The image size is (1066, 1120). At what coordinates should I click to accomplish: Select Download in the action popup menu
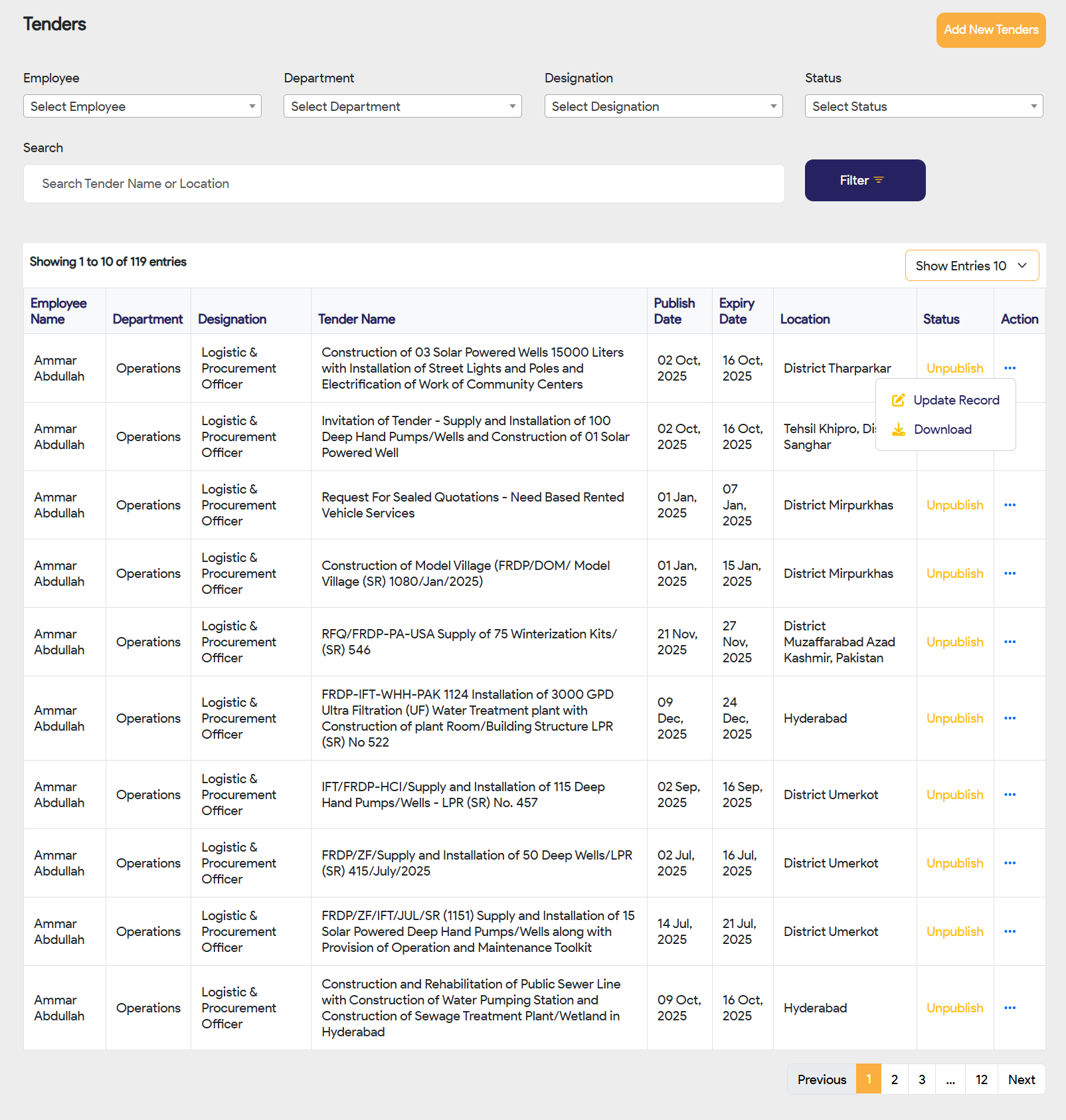click(942, 429)
